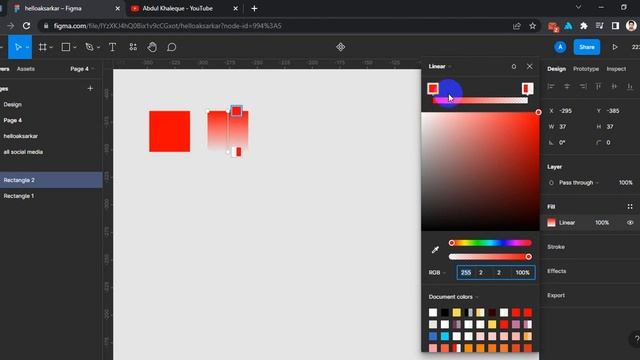Select the Comment tool
The height and width of the screenshot is (360, 640).
coord(172,47)
